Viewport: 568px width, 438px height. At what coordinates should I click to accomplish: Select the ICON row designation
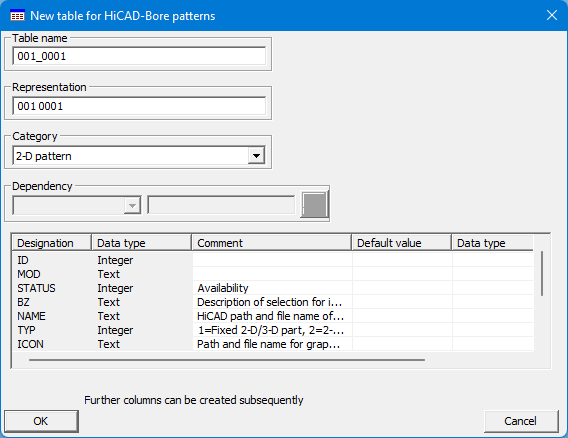30,344
